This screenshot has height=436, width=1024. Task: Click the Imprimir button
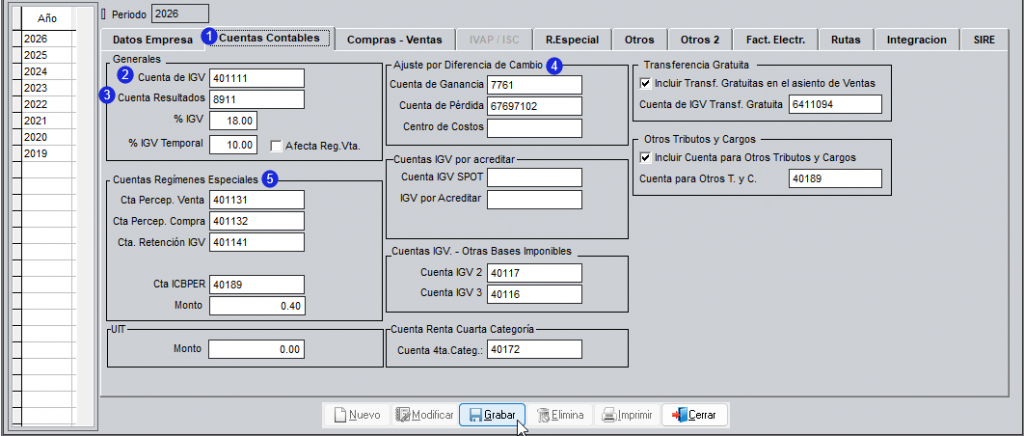627,414
